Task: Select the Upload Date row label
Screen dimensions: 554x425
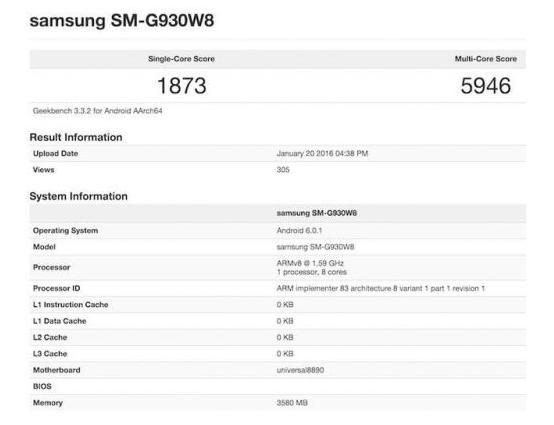Action: point(55,154)
